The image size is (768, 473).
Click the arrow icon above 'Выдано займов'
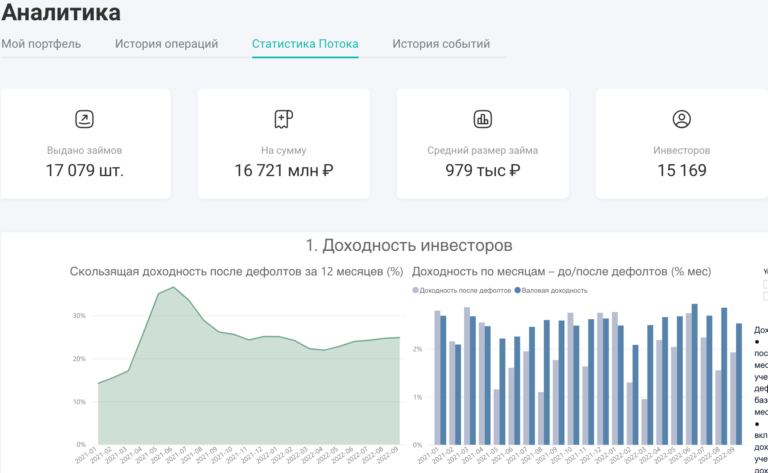pos(85,119)
